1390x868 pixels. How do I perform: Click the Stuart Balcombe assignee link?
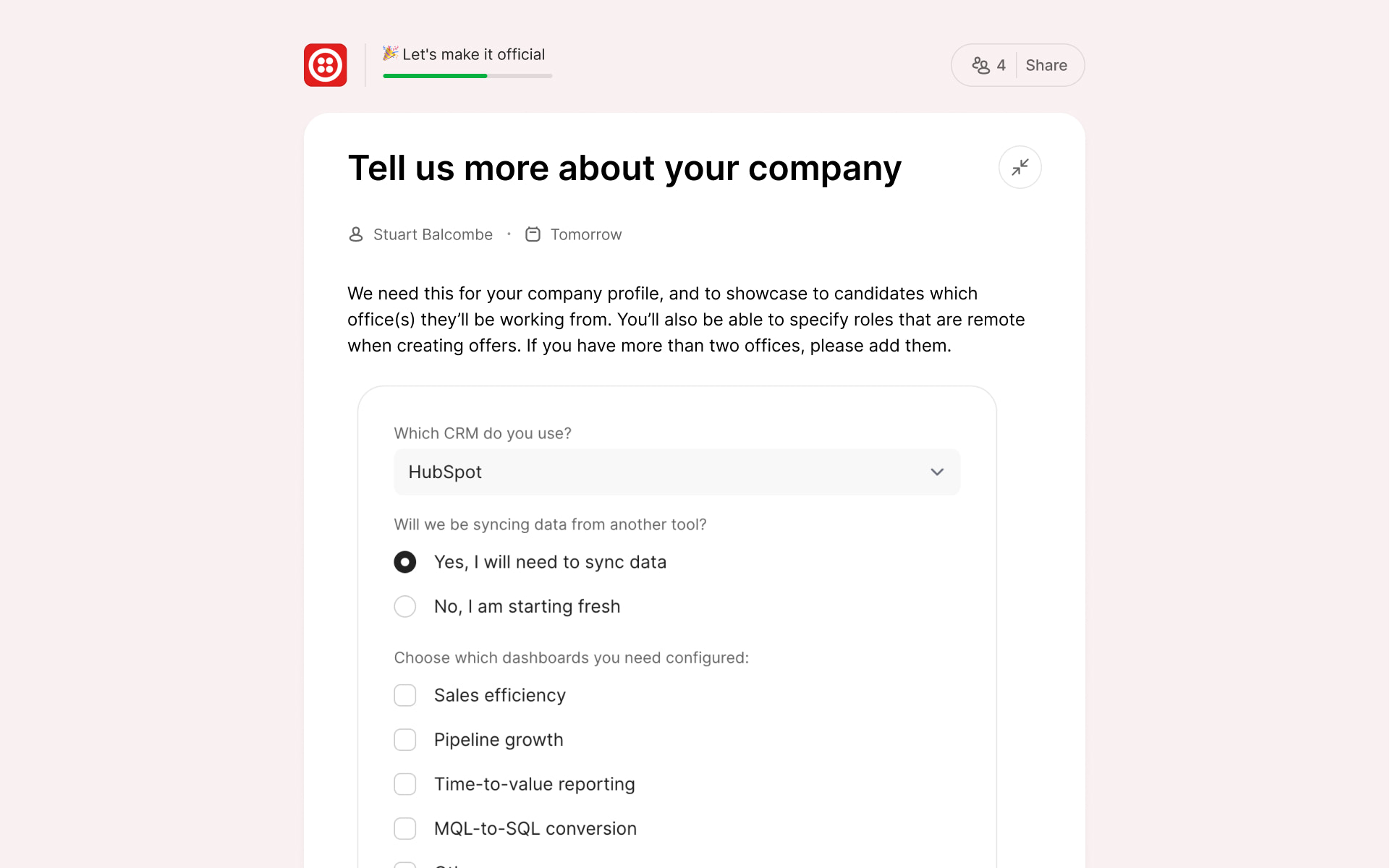pos(432,234)
